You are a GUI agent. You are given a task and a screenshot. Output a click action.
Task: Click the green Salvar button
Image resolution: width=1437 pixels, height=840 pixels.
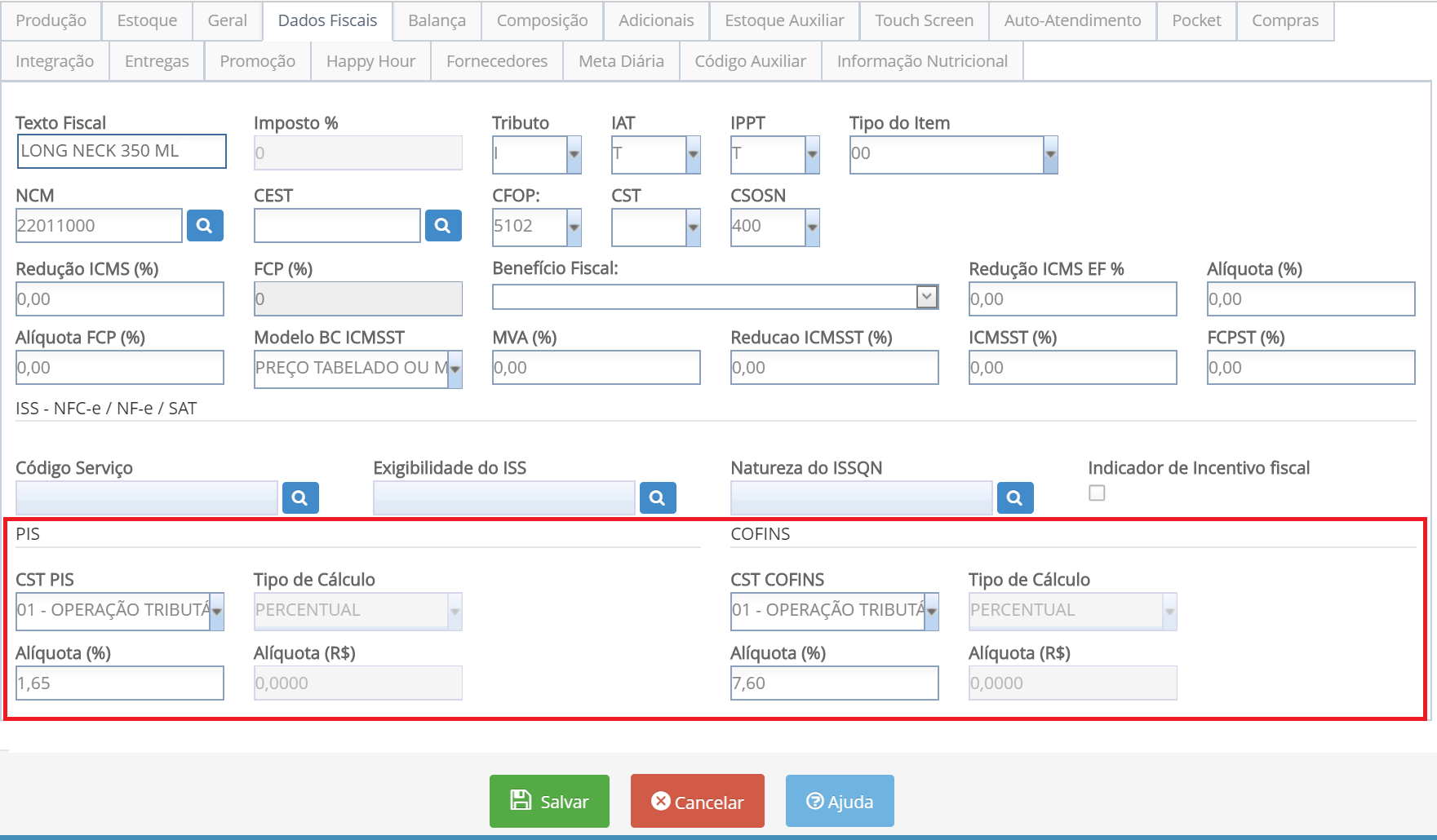pyautogui.click(x=549, y=802)
